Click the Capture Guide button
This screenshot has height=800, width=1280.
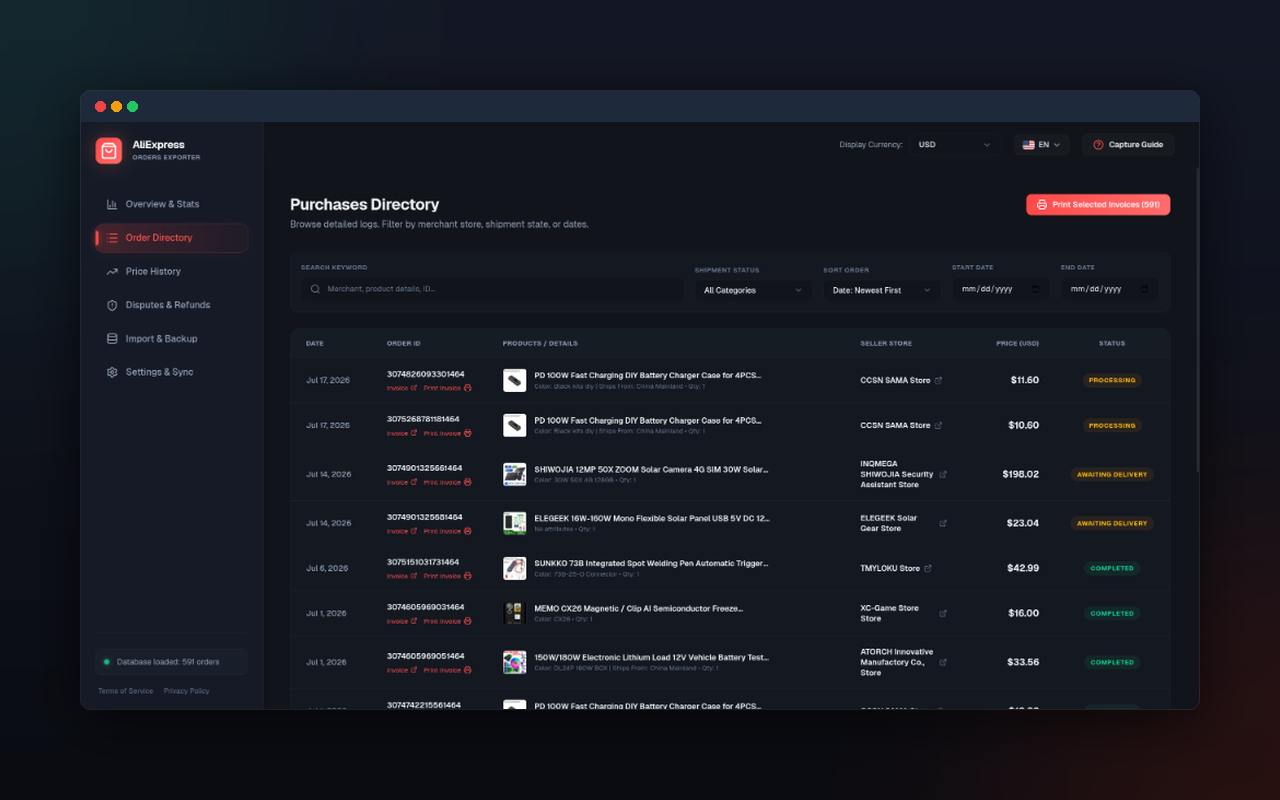coord(1128,145)
